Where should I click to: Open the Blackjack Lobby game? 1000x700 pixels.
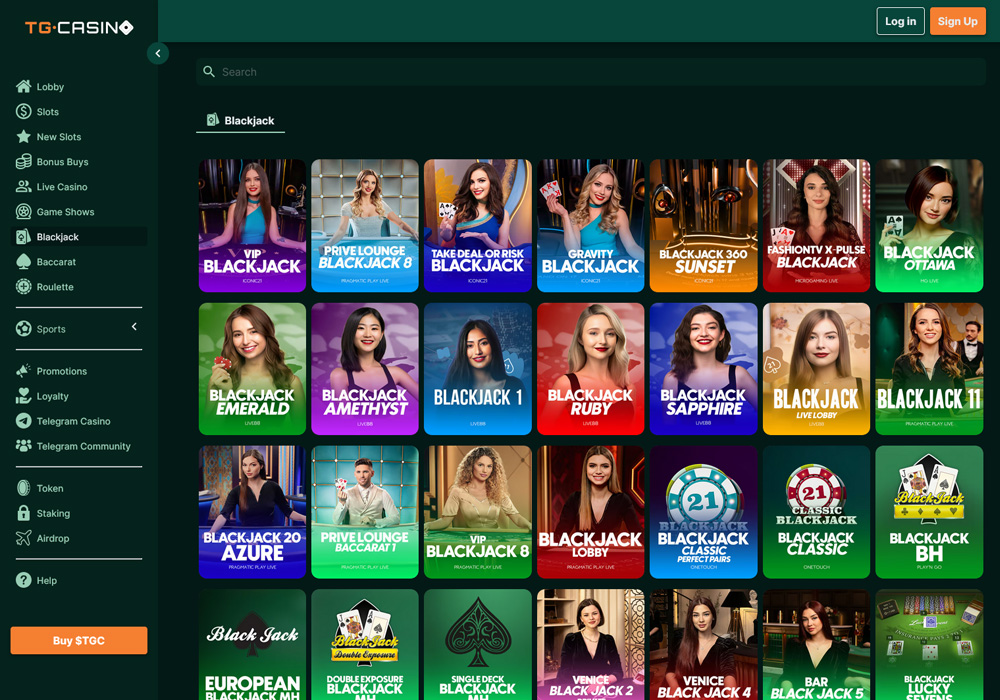click(x=591, y=512)
